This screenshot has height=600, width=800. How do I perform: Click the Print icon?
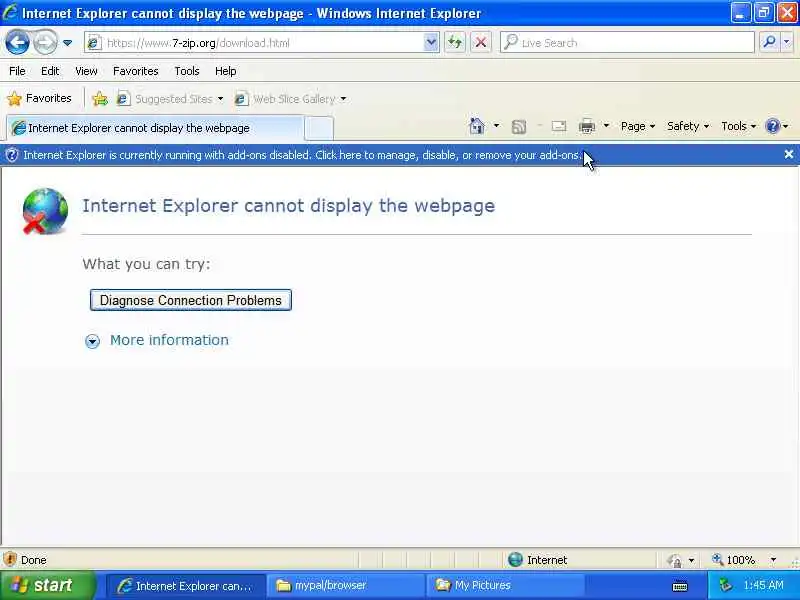pos(587,126)
